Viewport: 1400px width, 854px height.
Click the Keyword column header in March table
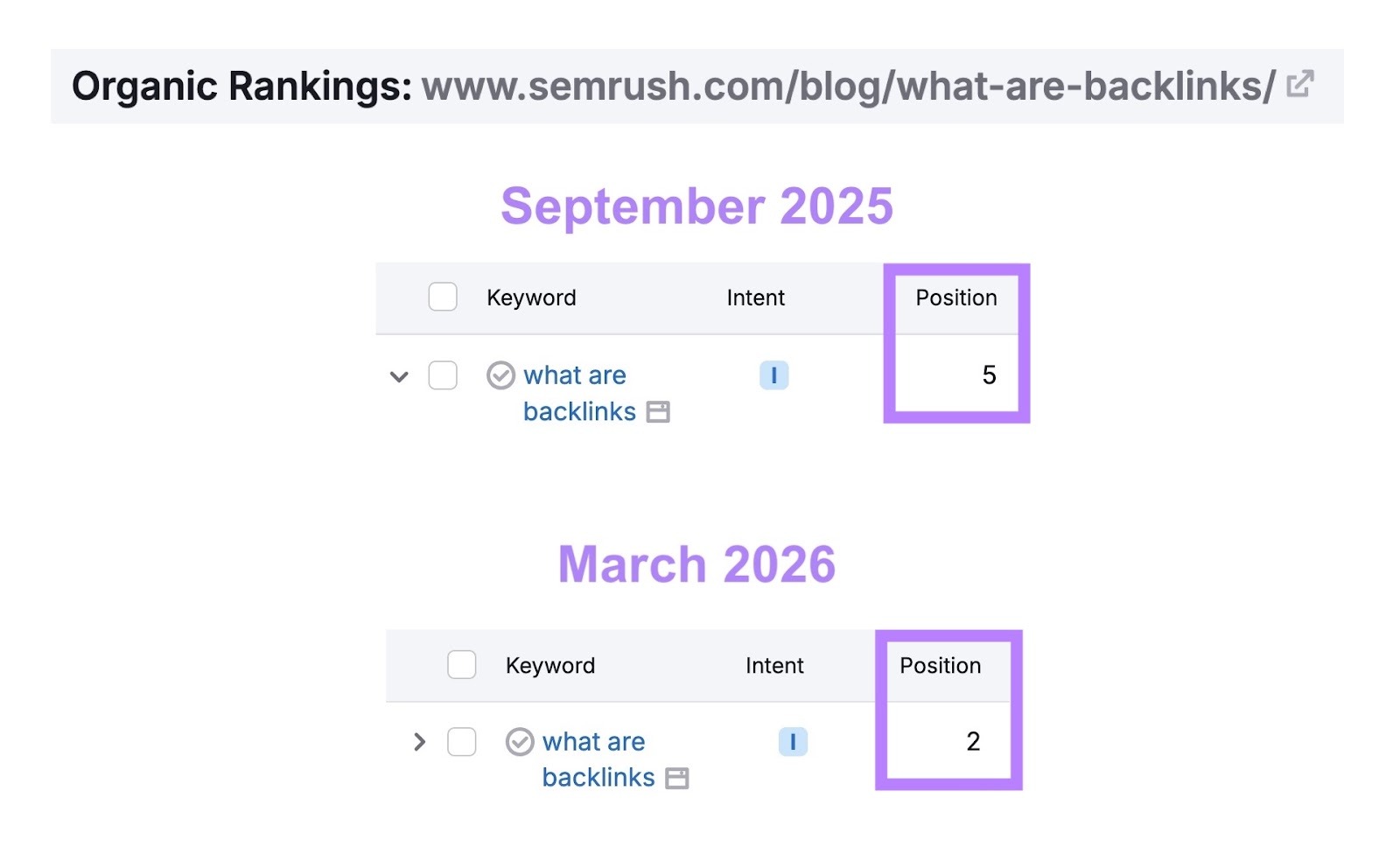(x=549, y=665)
